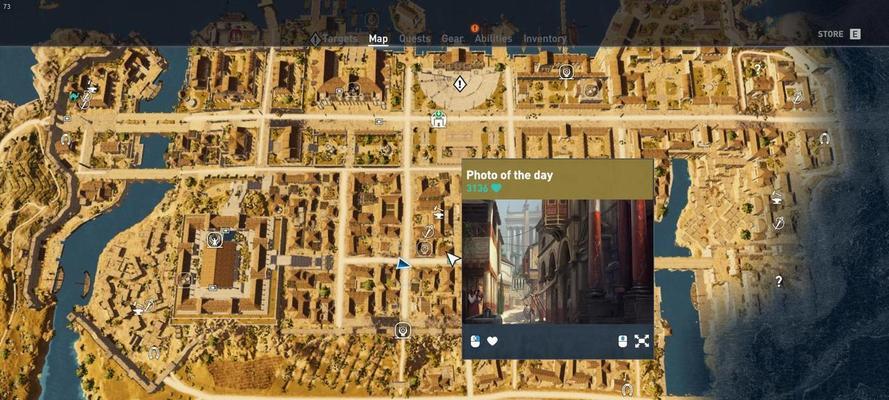The image size is (889, 400).
Task: Select the circular icon at the compound's west wall
Action: coord(185,279)
